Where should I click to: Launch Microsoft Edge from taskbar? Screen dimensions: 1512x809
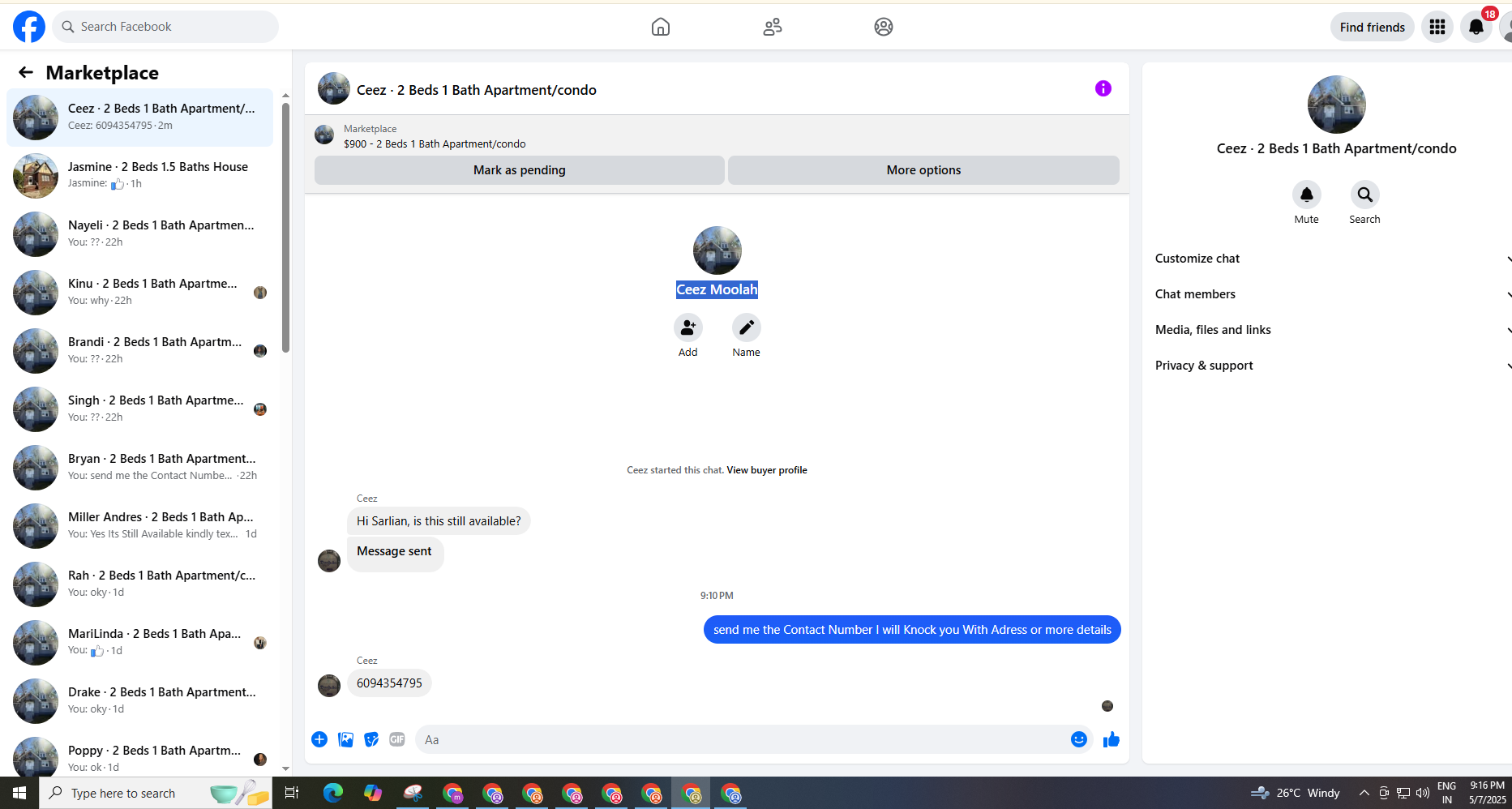coord(333,793)
